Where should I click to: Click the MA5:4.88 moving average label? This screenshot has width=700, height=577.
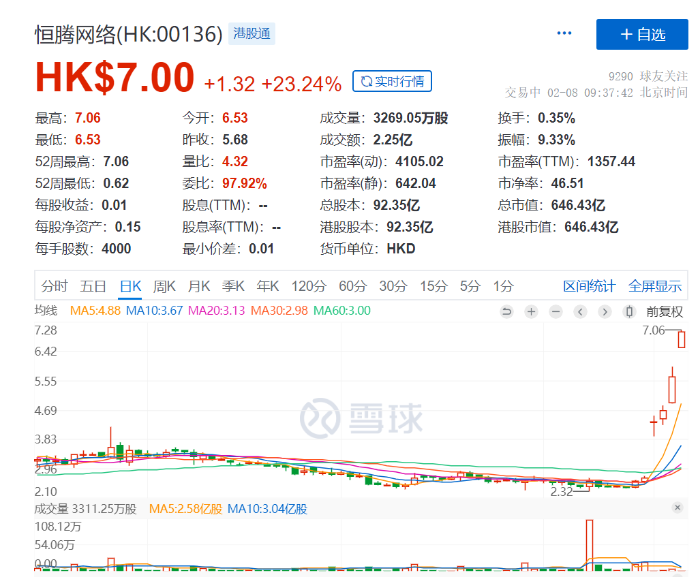[95, 310]
